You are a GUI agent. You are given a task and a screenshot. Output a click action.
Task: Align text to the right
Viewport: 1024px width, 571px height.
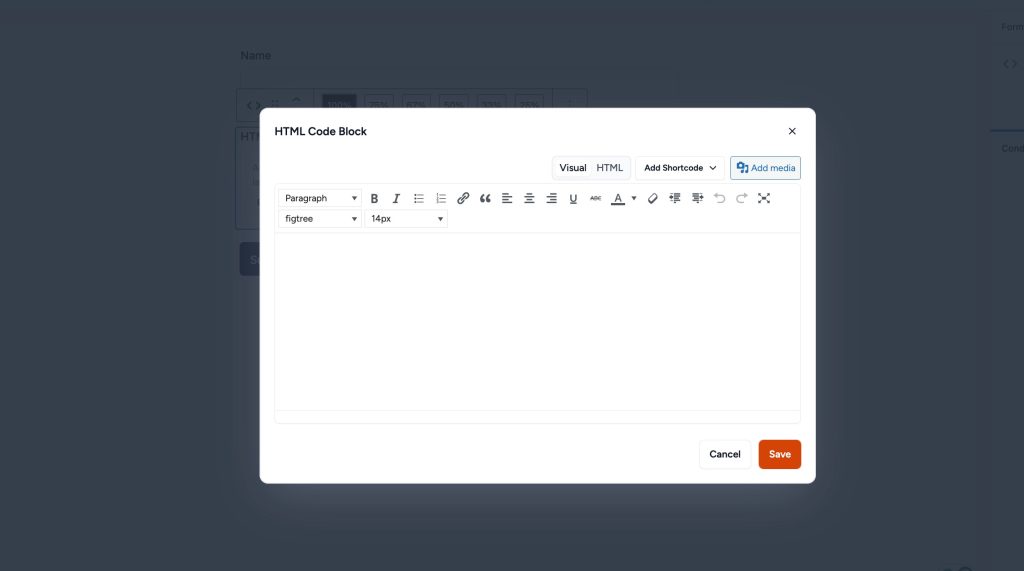click(x=551, y=198)
